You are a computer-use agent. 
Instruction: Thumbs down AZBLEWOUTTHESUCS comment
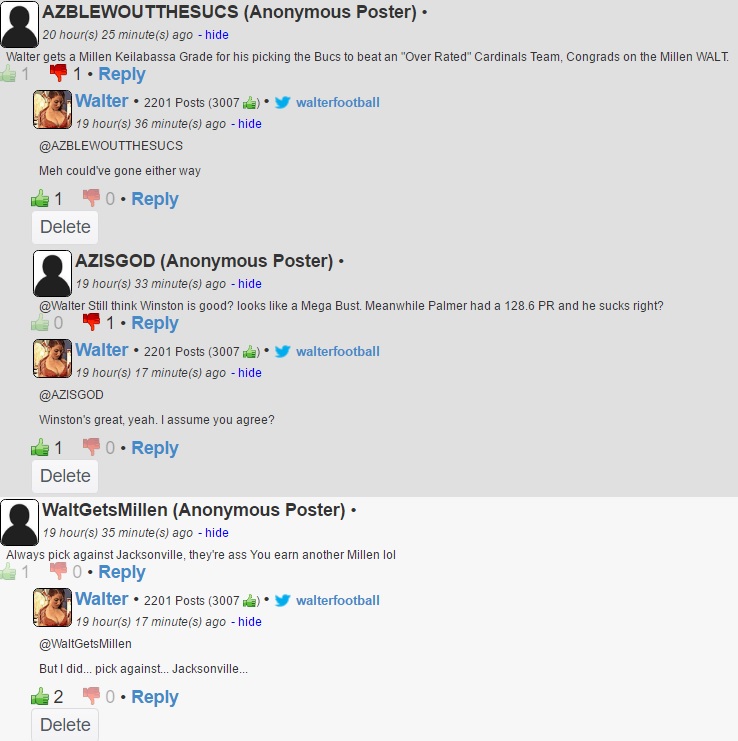(x=59, y=73)
